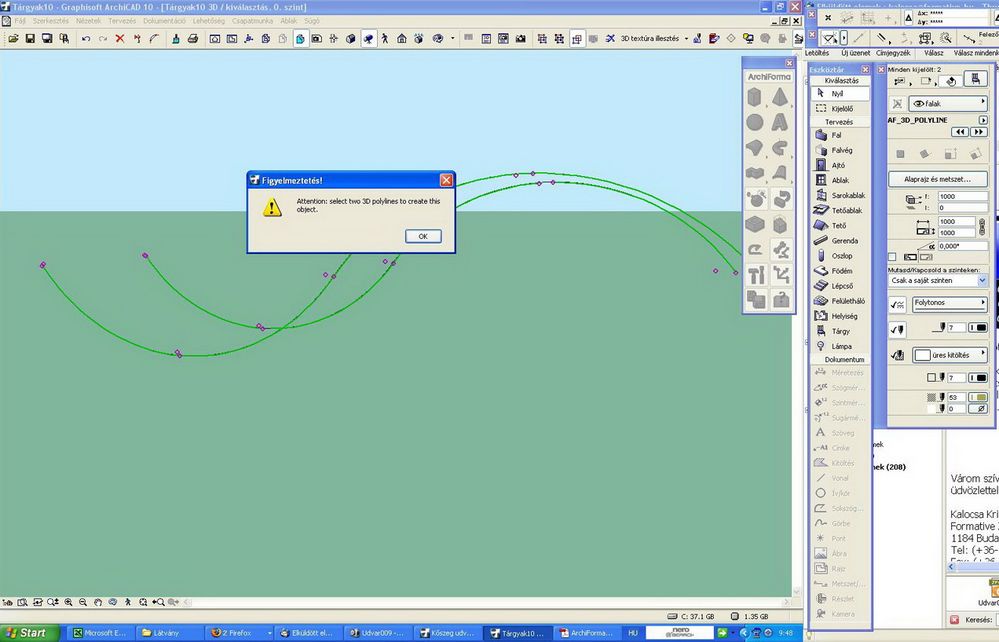The height and width of the screenshot is (642, 999).
Task: Select the Kijelölő marquee tool
Action: pyautogui.click(x=840, y=108)
